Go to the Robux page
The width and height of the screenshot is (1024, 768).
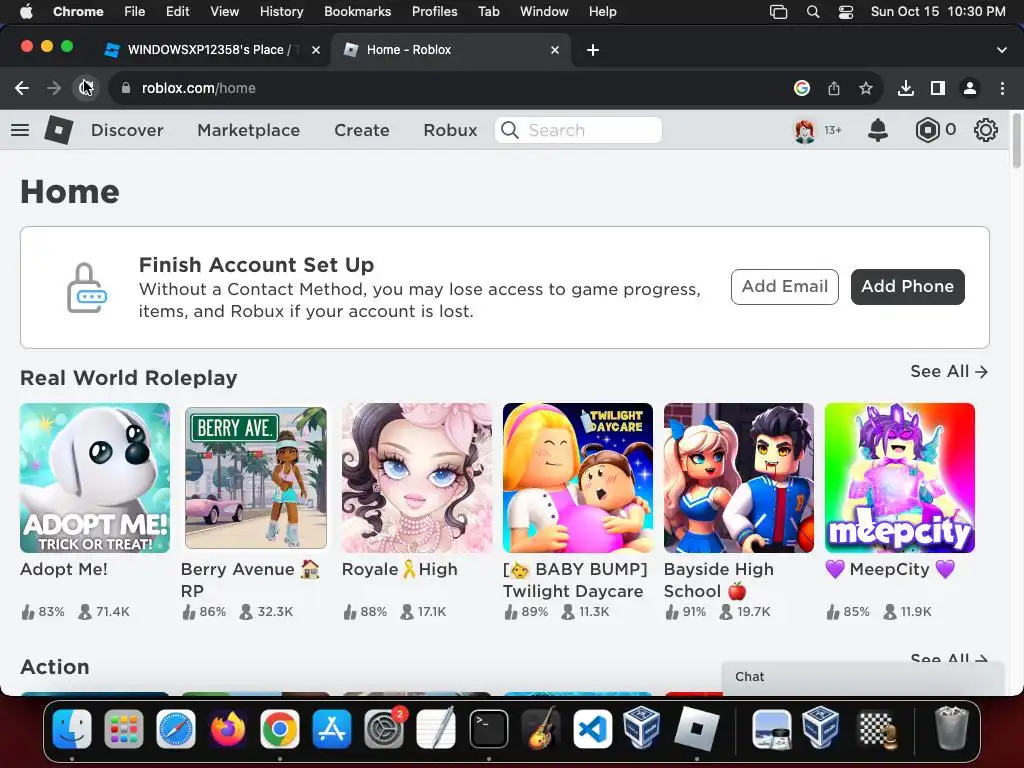click(x=450, y=130)
